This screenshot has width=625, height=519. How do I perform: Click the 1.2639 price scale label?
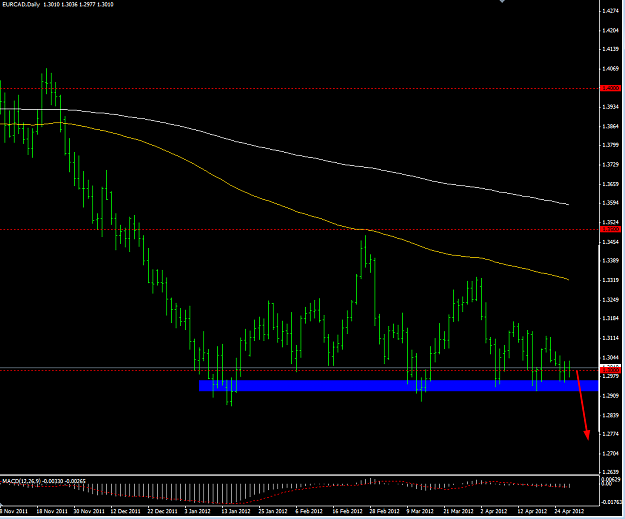pyautogui.click(x=611, y=472)
